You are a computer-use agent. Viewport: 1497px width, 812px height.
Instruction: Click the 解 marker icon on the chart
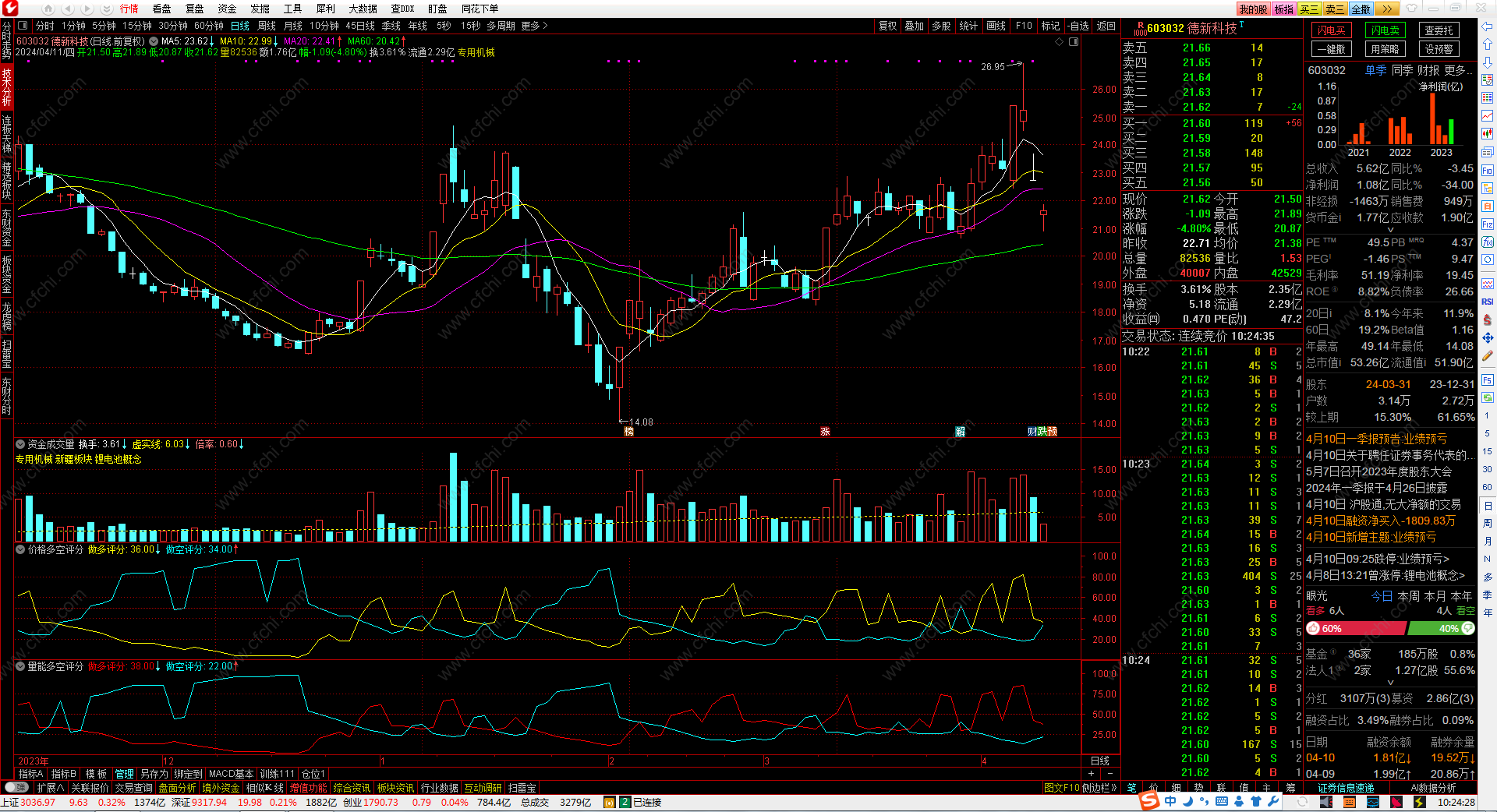tap(961, 431)
